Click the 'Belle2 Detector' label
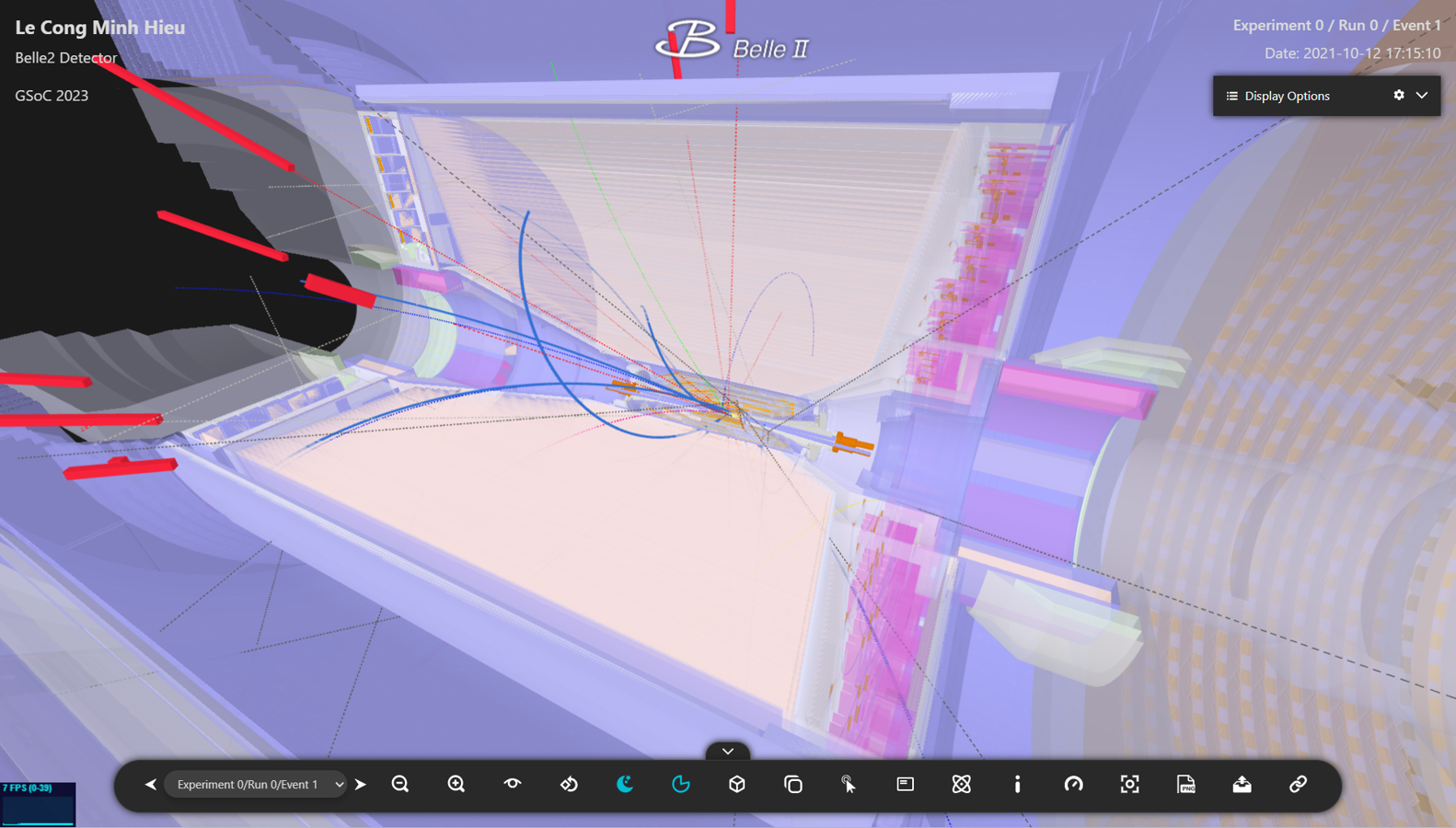1456x828 pixels. pyautogui.click(x=66, y=58)
